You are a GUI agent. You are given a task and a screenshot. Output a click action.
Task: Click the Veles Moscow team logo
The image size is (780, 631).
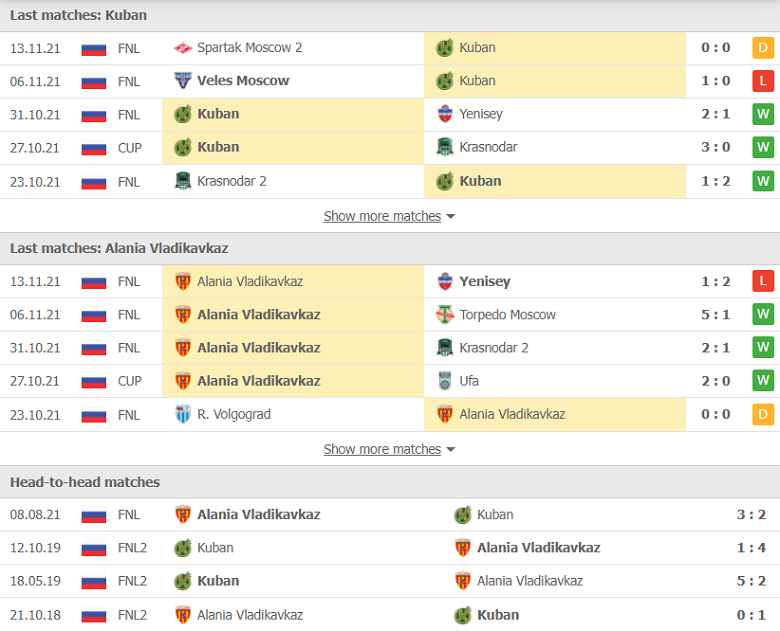pyautogui.click(x=183, y=81)
